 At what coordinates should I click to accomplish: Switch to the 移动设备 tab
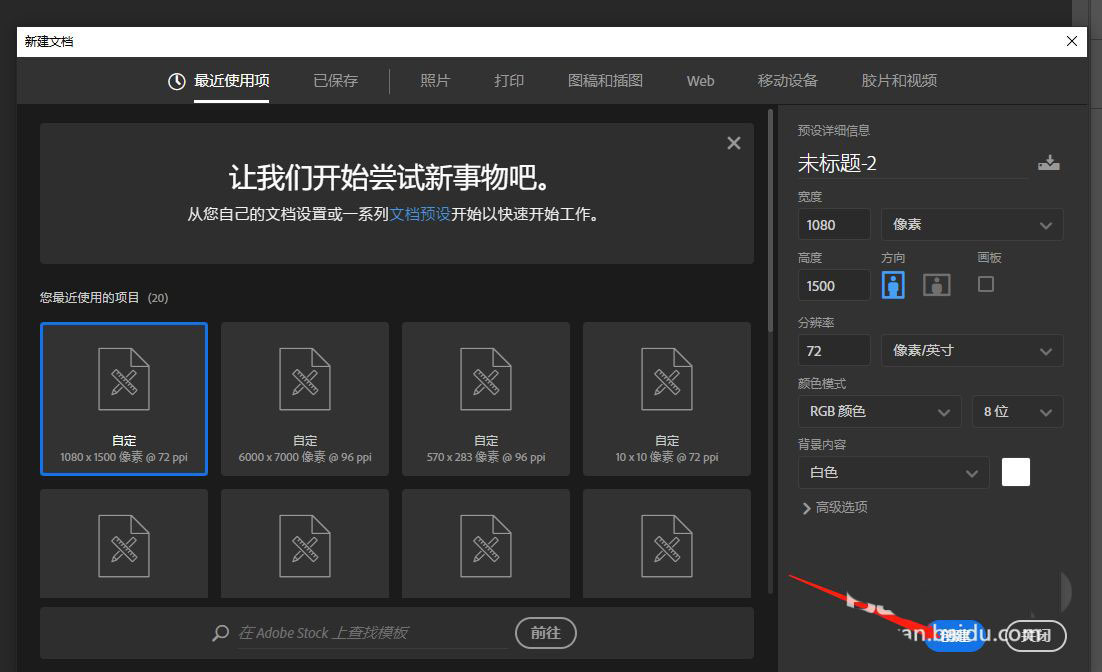click(x=790, y=81)
